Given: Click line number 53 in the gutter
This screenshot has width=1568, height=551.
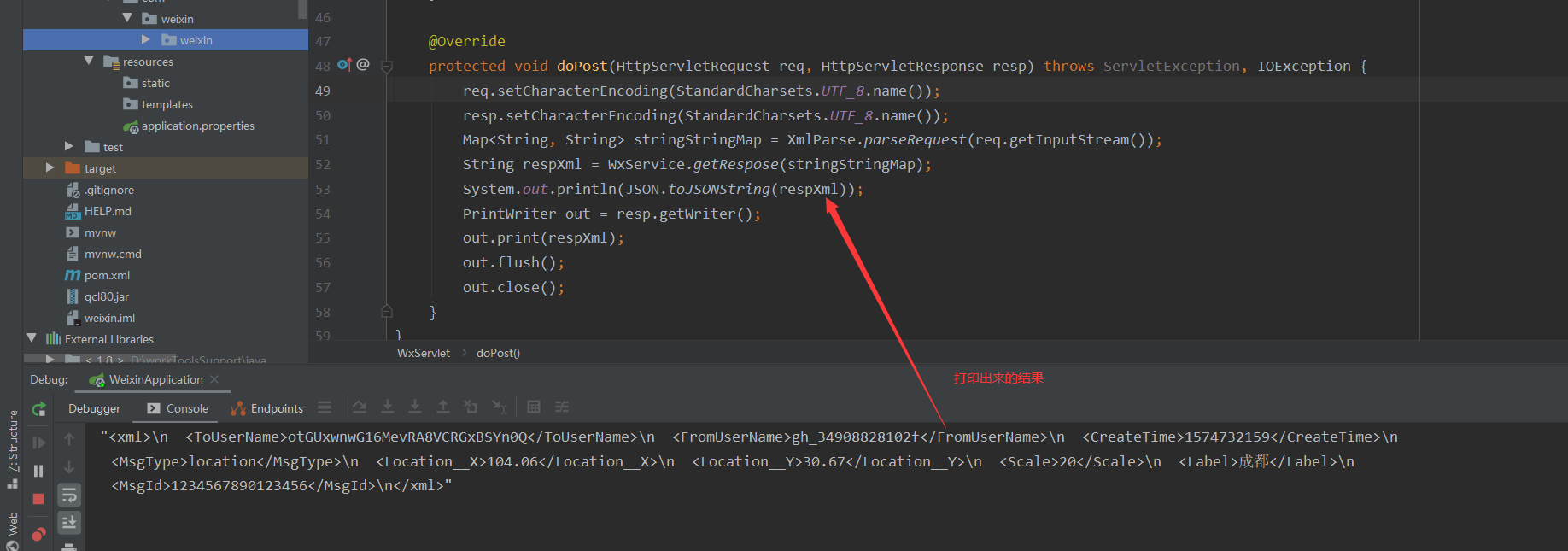Looking at the screenshot, I should (x=323, y=189).
